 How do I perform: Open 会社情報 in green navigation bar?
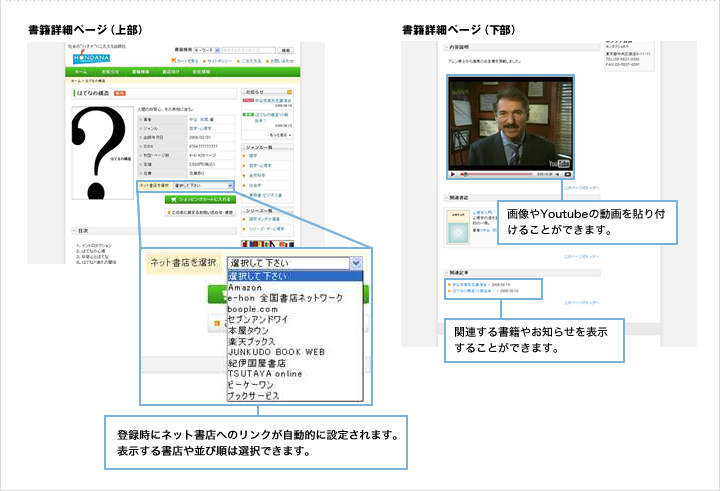click(x=201, y=72)
